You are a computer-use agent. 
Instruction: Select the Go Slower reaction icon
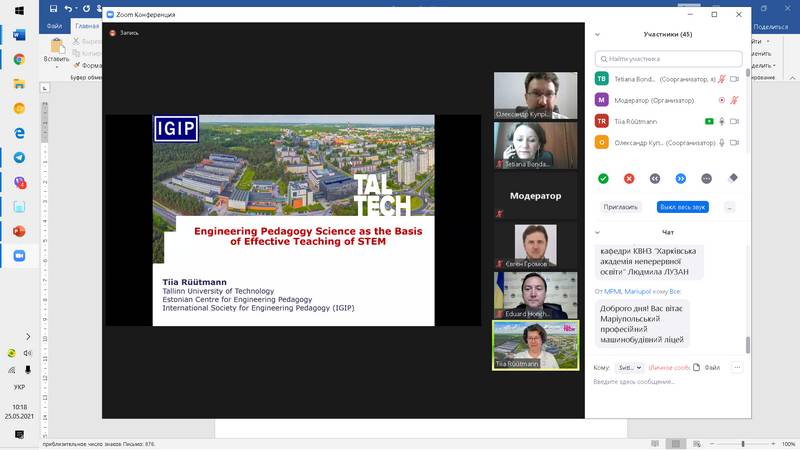pyautogui.click(x=655, y=178)
